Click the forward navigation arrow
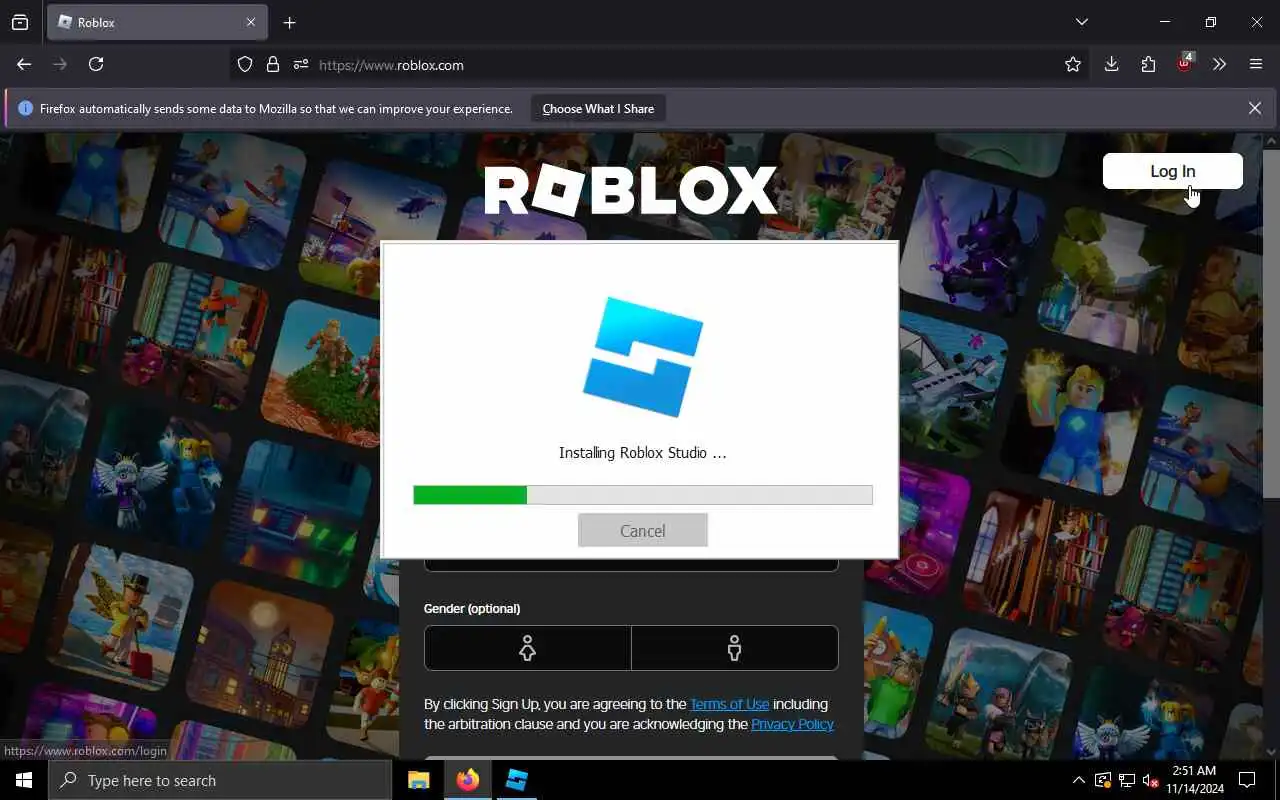The image size is (1280, 800). 60,64
